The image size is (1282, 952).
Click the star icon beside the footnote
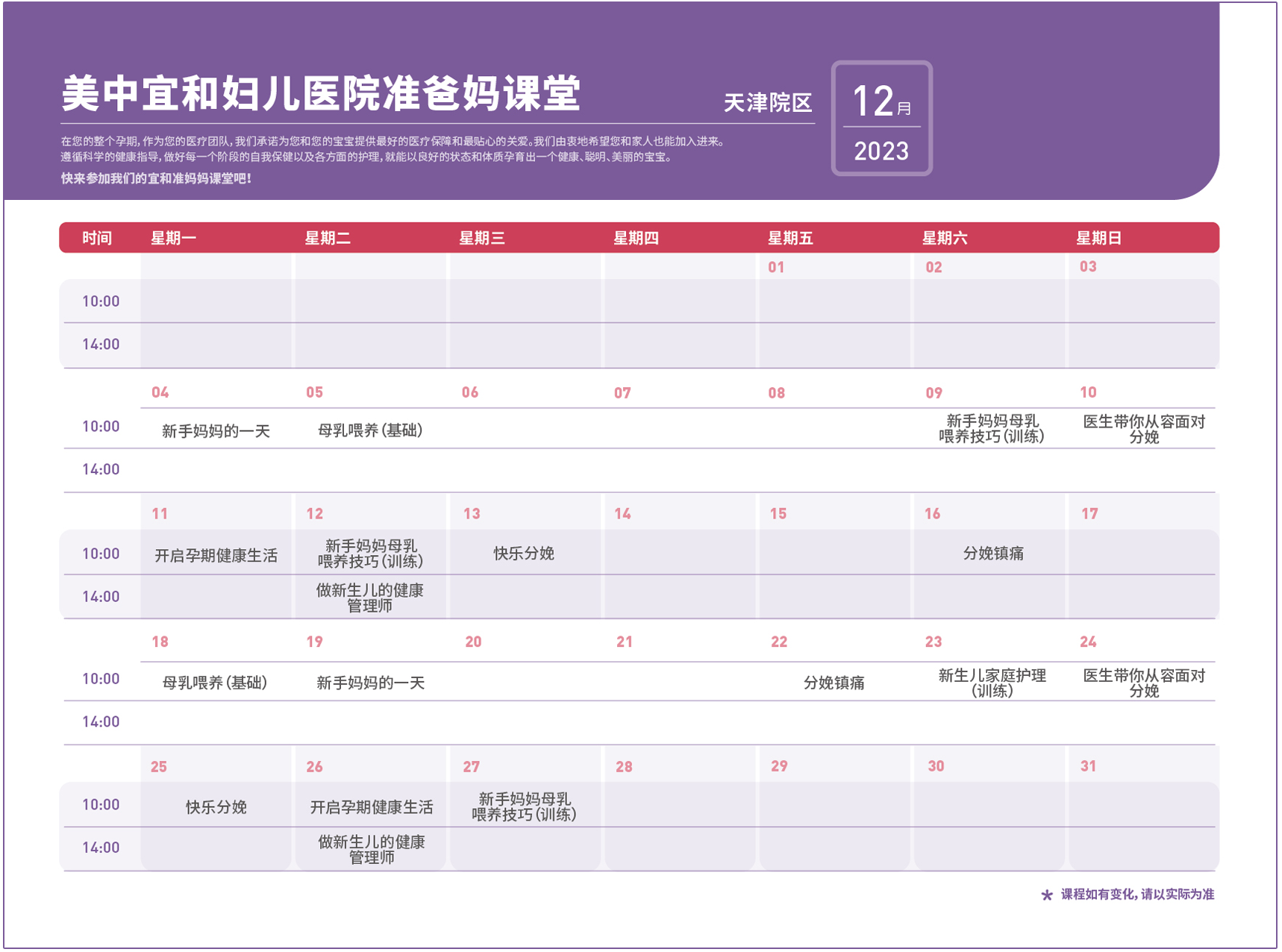(1047, 895)
